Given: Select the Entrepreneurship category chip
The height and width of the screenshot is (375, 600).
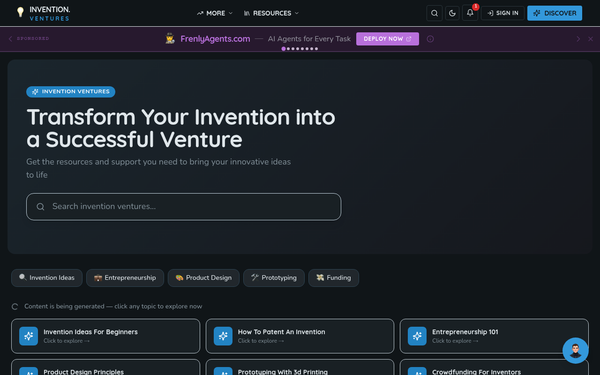Looking at the screenshot, I should pos(125,278).
